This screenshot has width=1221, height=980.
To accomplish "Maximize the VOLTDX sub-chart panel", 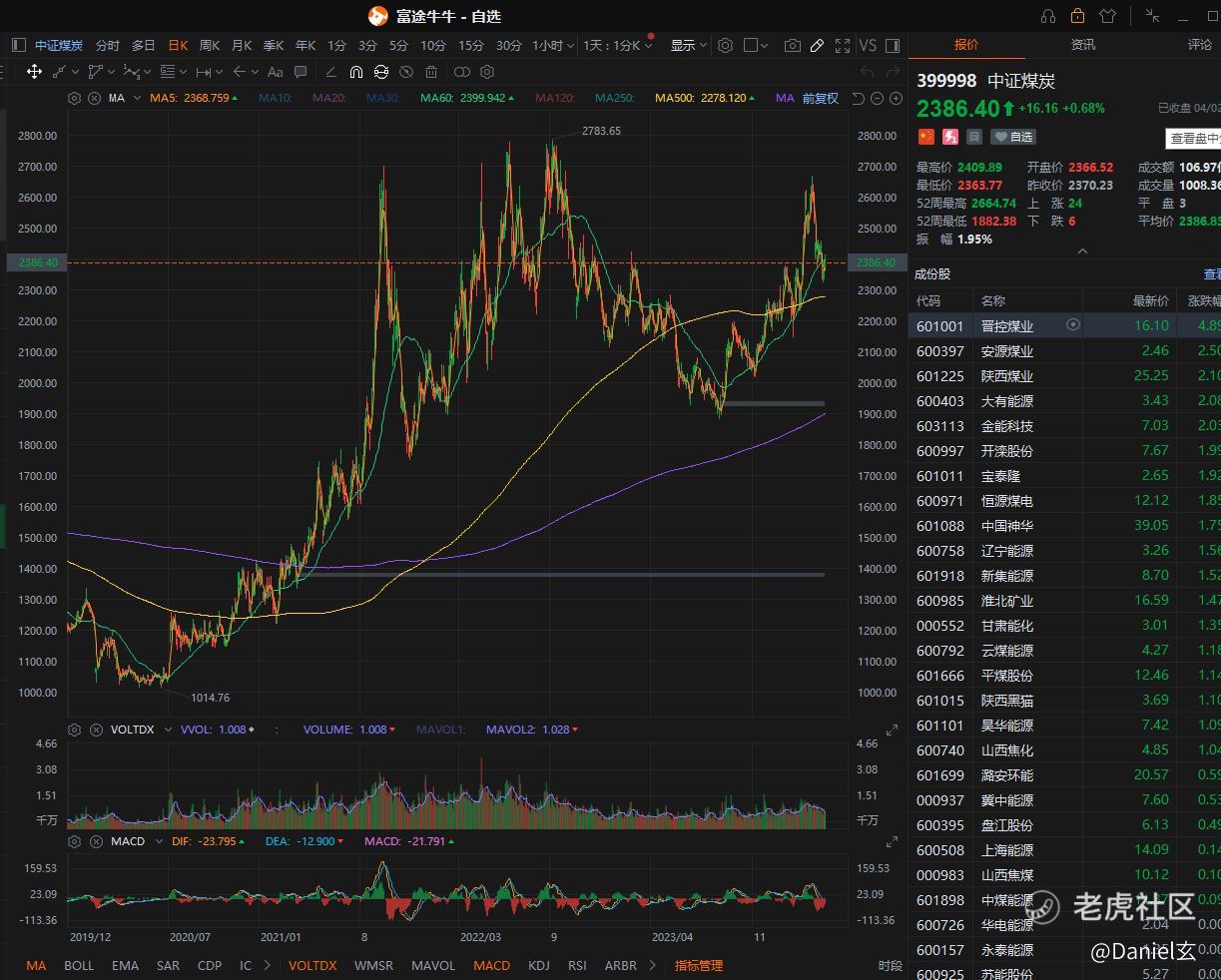I will tap(892, 732).
